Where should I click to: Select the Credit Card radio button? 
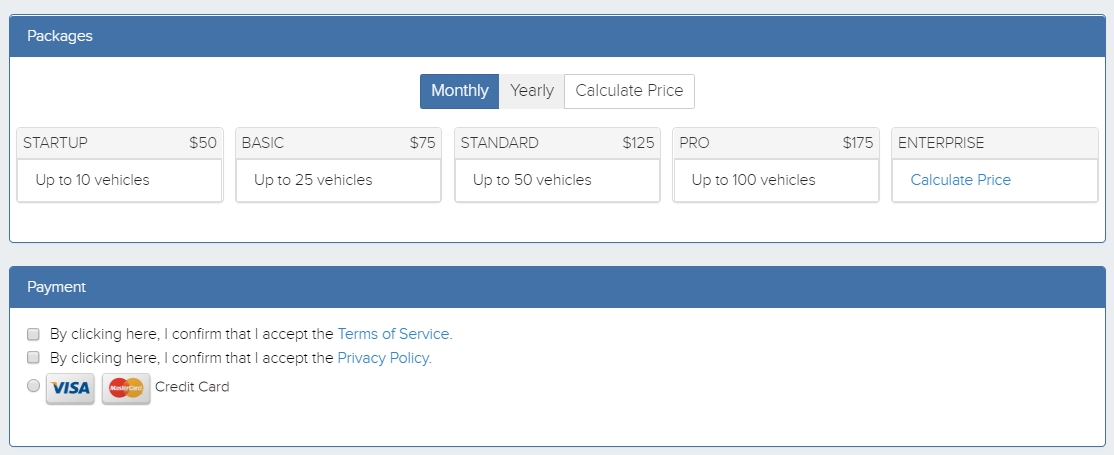pos(33,386)
